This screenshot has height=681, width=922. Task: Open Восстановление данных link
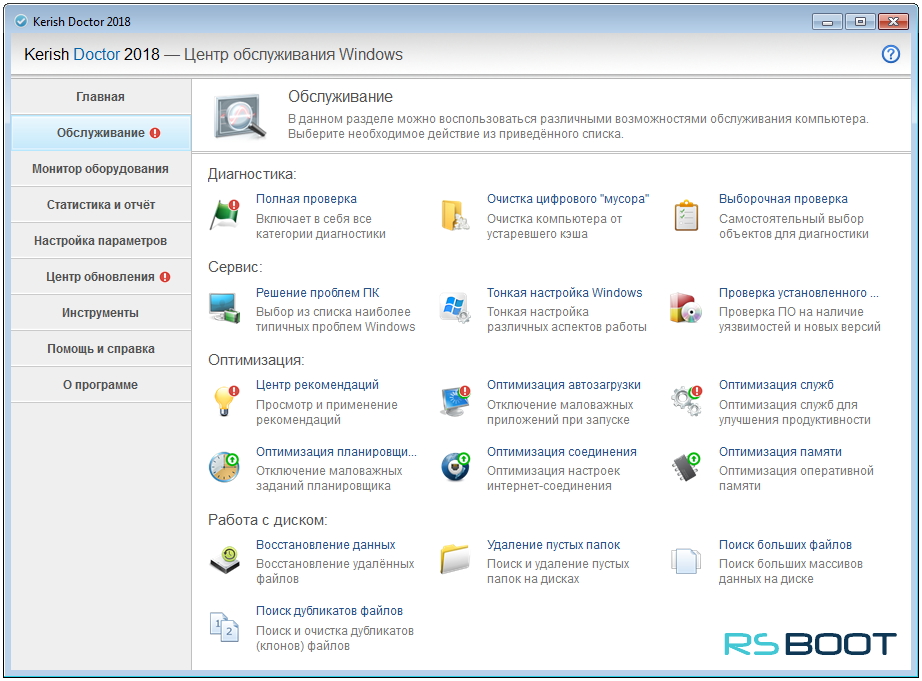(x=326, y=545)
